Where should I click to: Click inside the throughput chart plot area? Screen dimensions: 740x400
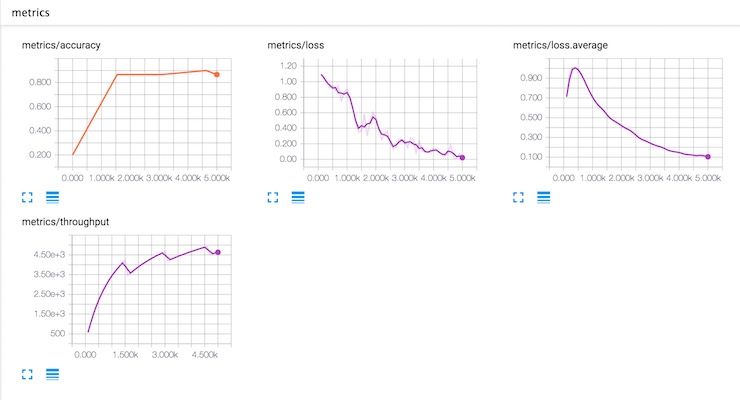(151, 290)
